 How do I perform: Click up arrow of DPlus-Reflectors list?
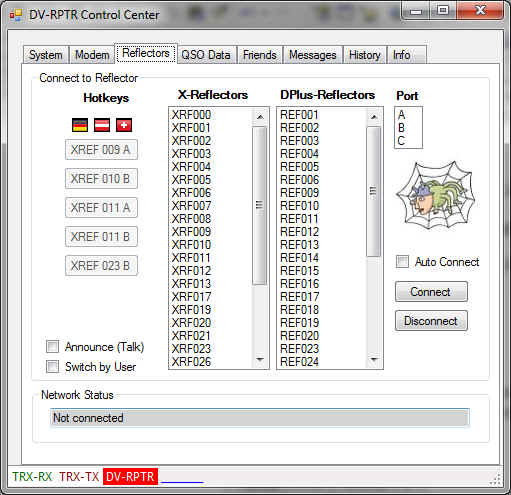(x=374, y=117)
